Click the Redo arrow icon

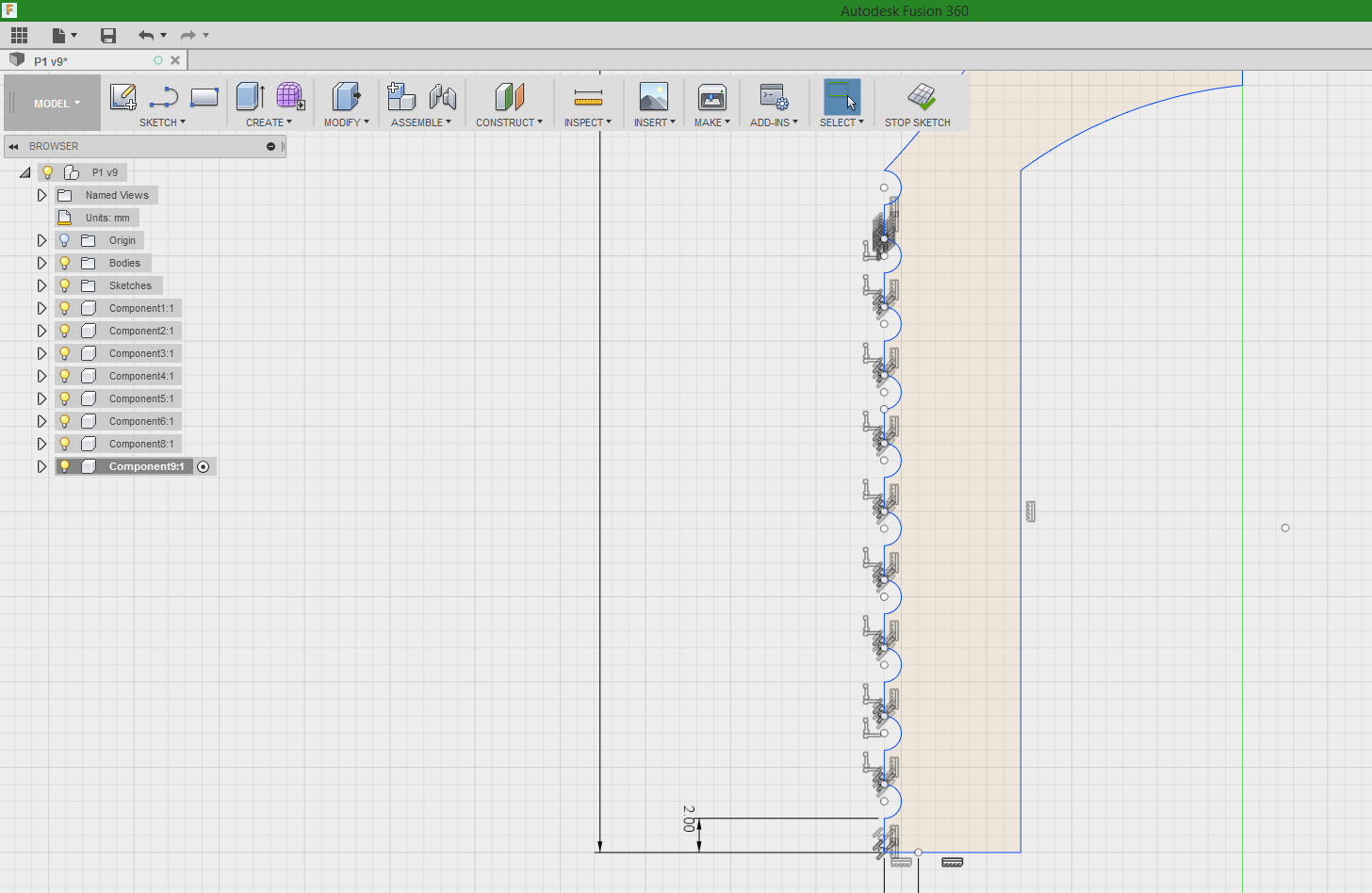188,36
